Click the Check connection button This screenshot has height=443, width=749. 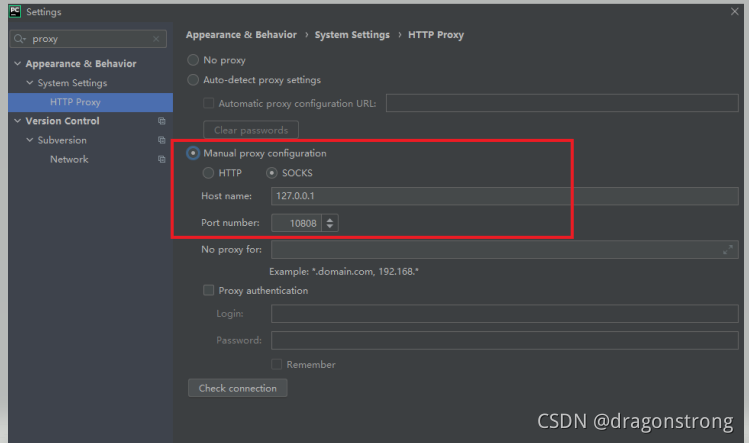[237, 388]
